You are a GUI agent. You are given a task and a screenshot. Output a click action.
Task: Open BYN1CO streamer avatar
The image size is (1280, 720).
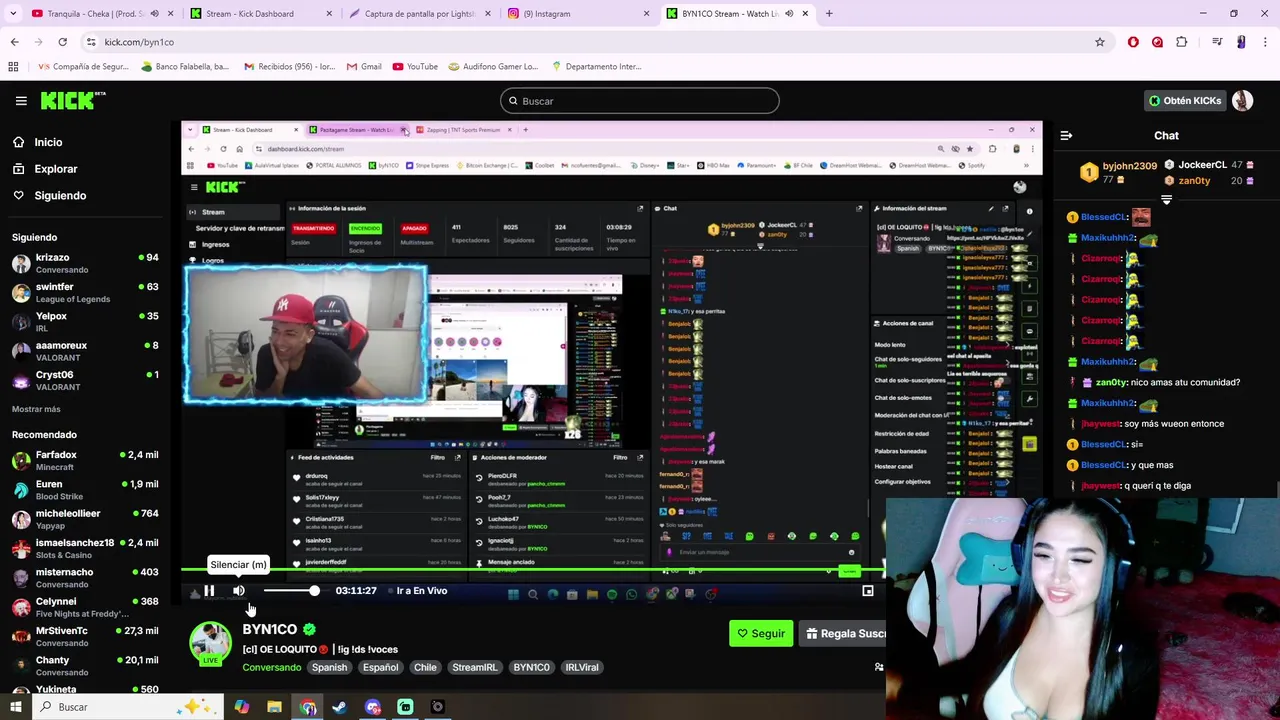[x=211, y=642]
